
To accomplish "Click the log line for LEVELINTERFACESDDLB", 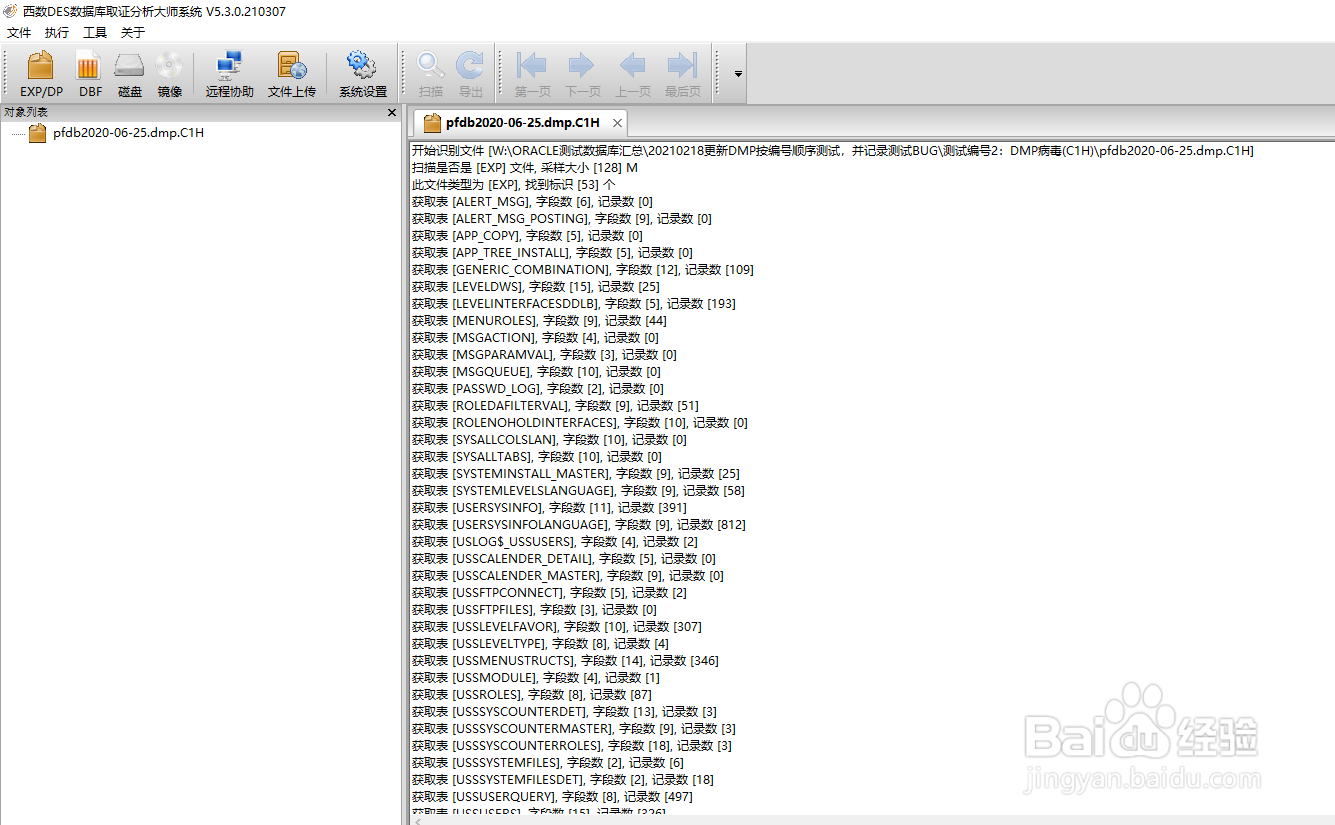I will coord(574,304).
